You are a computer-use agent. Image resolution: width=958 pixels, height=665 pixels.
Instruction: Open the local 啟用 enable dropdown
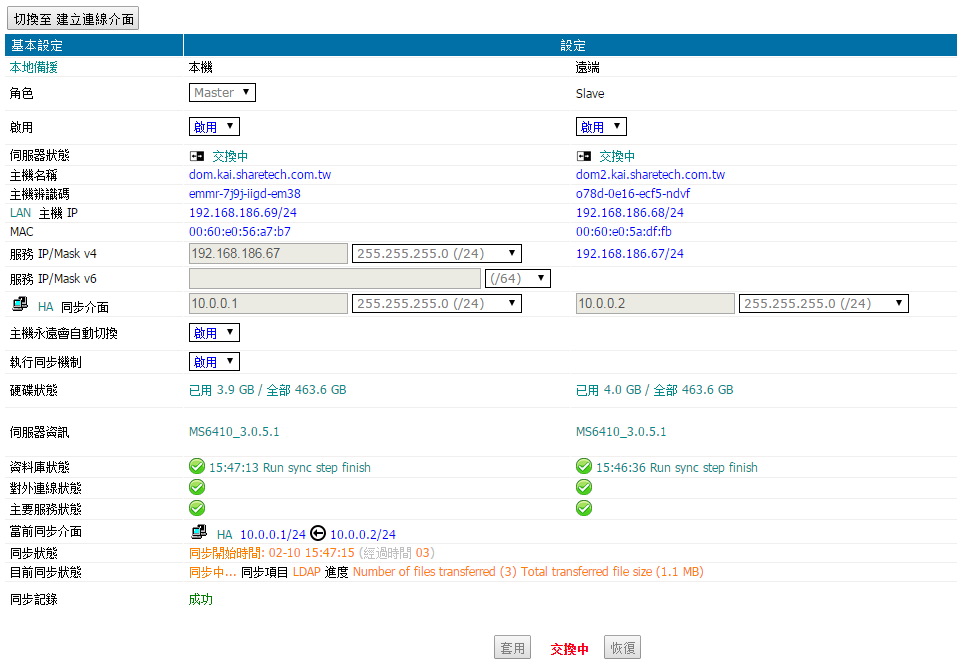click(x=214, y=127)
